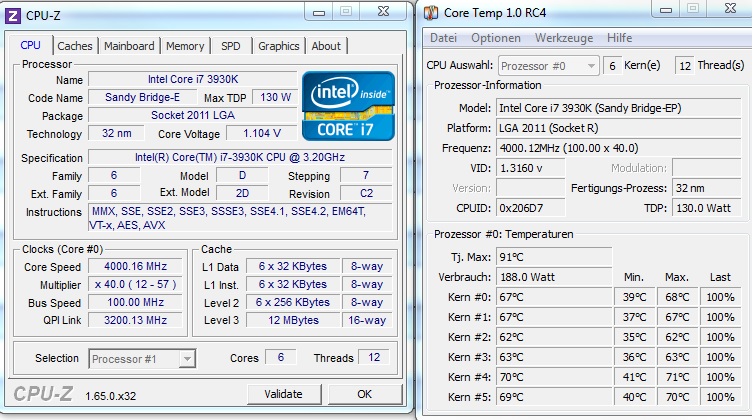Open the About tab
The width and height of the screenshot is (753, 420).
(326, 46)
